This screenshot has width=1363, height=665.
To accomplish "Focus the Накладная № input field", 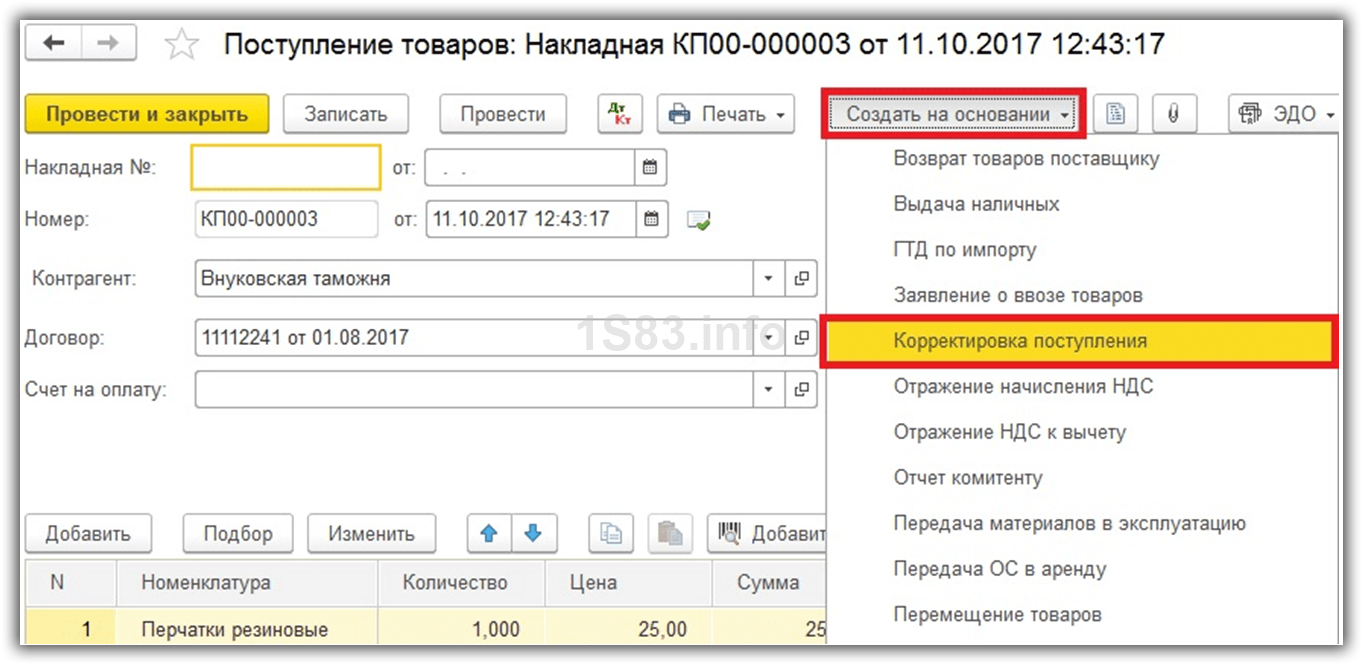I will (285, 168).
